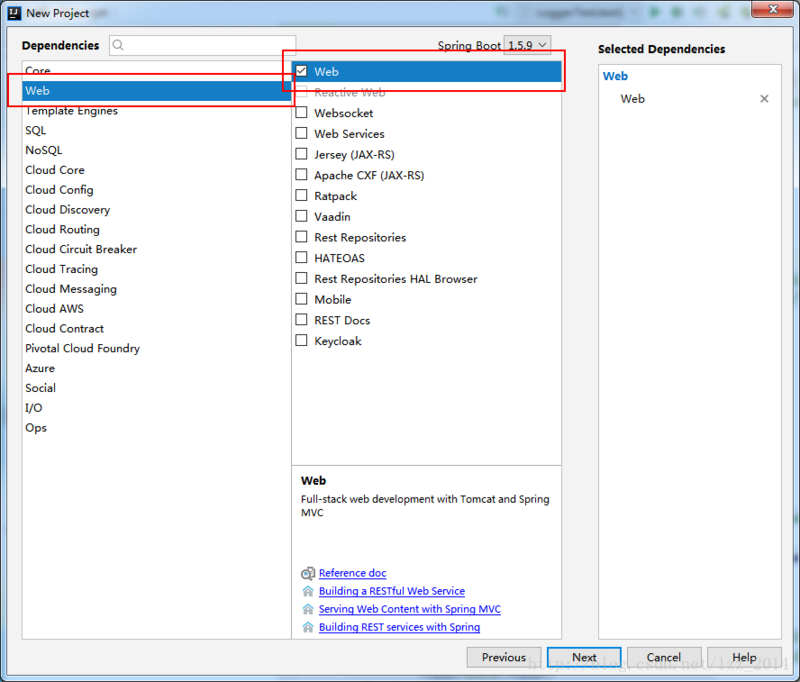800x682 pixels.
Task: Choose the Cloud Tracing category
Action: [156, 269]
